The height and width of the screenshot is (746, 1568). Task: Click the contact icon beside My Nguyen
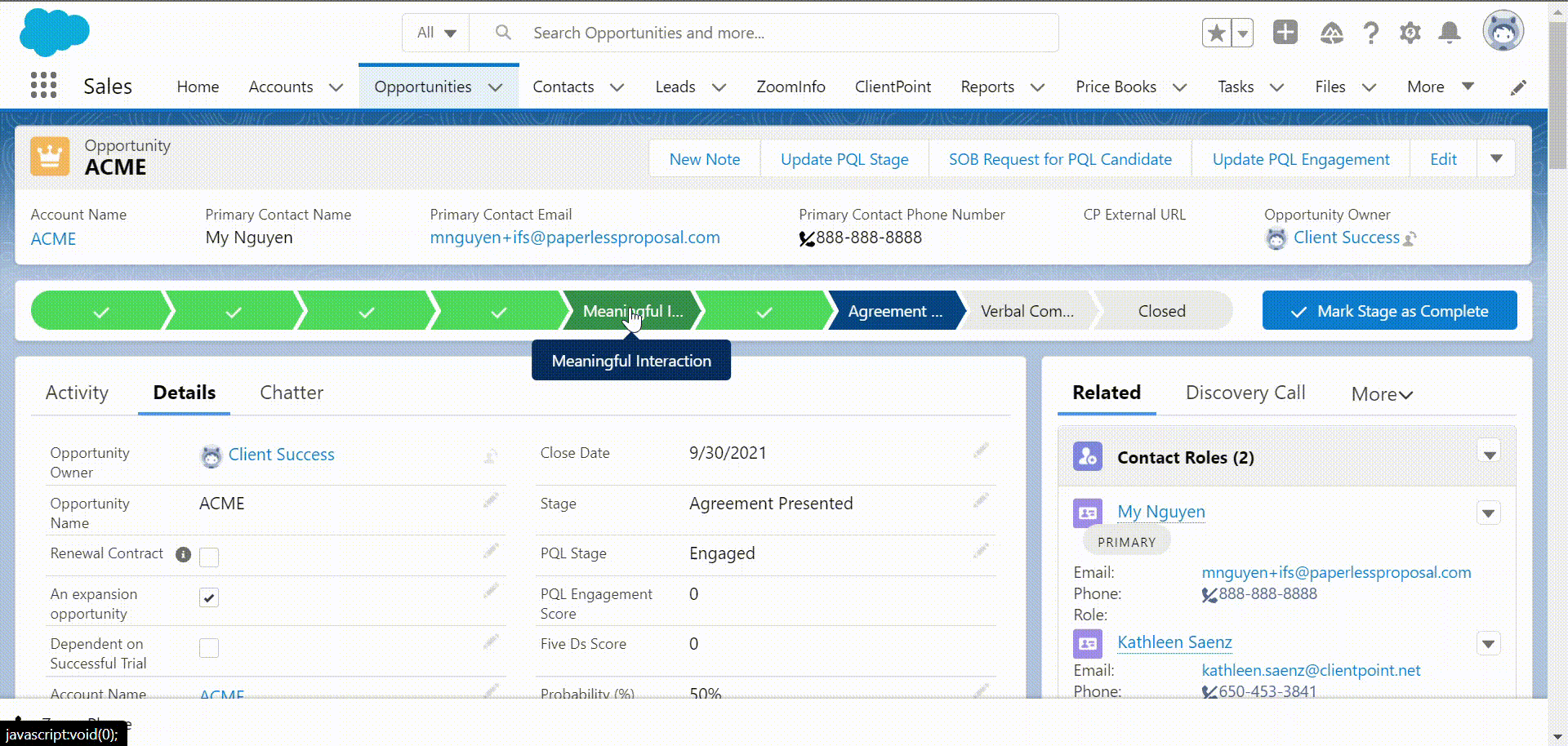coord(1088,513)
